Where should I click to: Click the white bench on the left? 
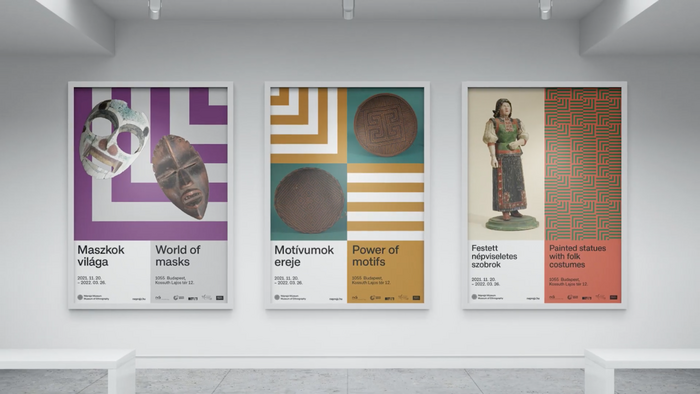pos(67,370)
